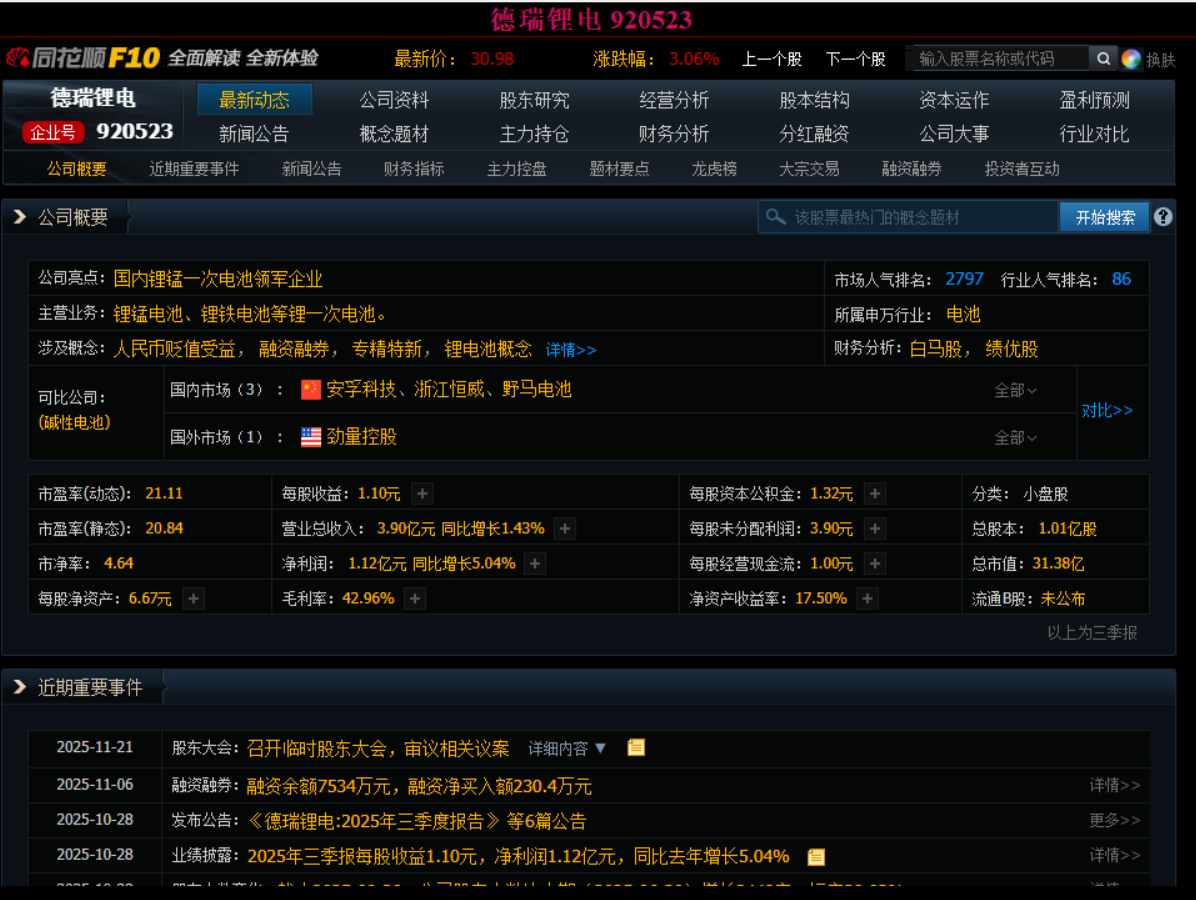Select 融资融券 sub-navigation item
Image resolution: width=1196 pixels, height=900 pixels.
912,169
